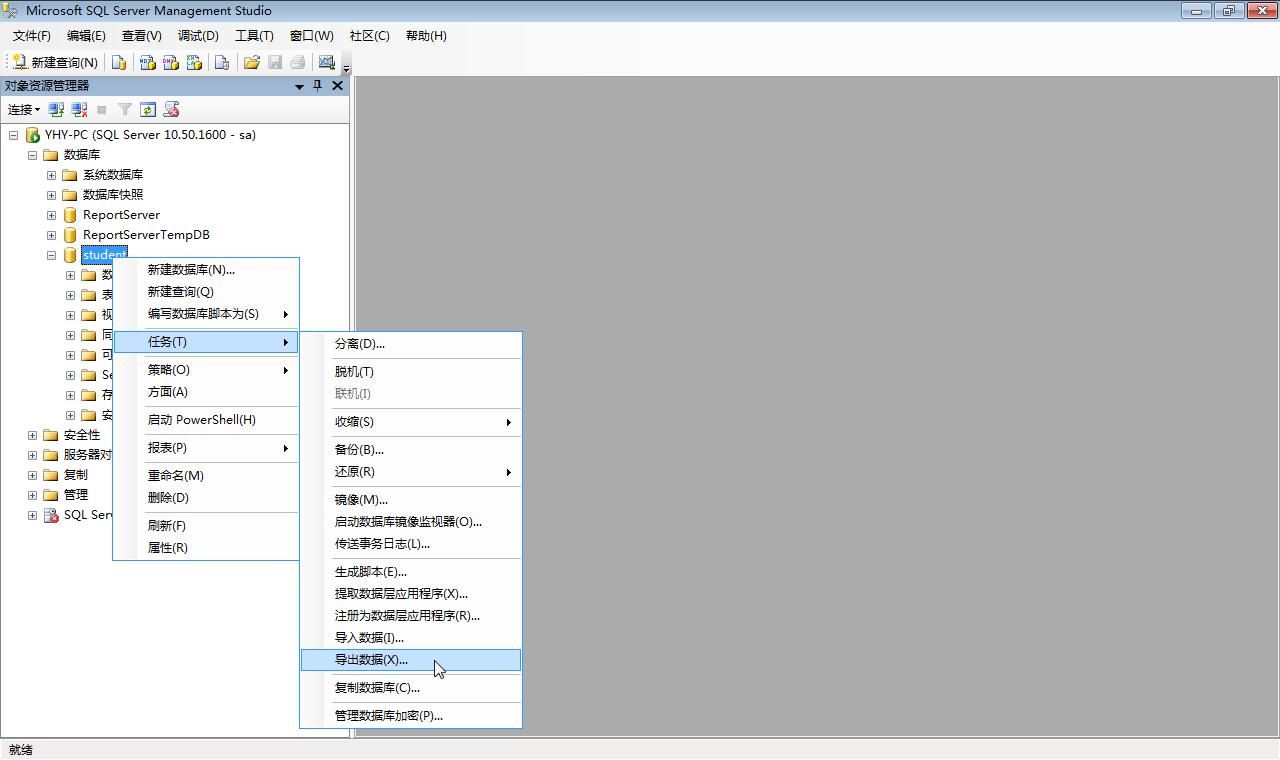This screenshot has height=760, width=1280.
Task: Click the 数据库快照 folder icon
Action: 70,195
